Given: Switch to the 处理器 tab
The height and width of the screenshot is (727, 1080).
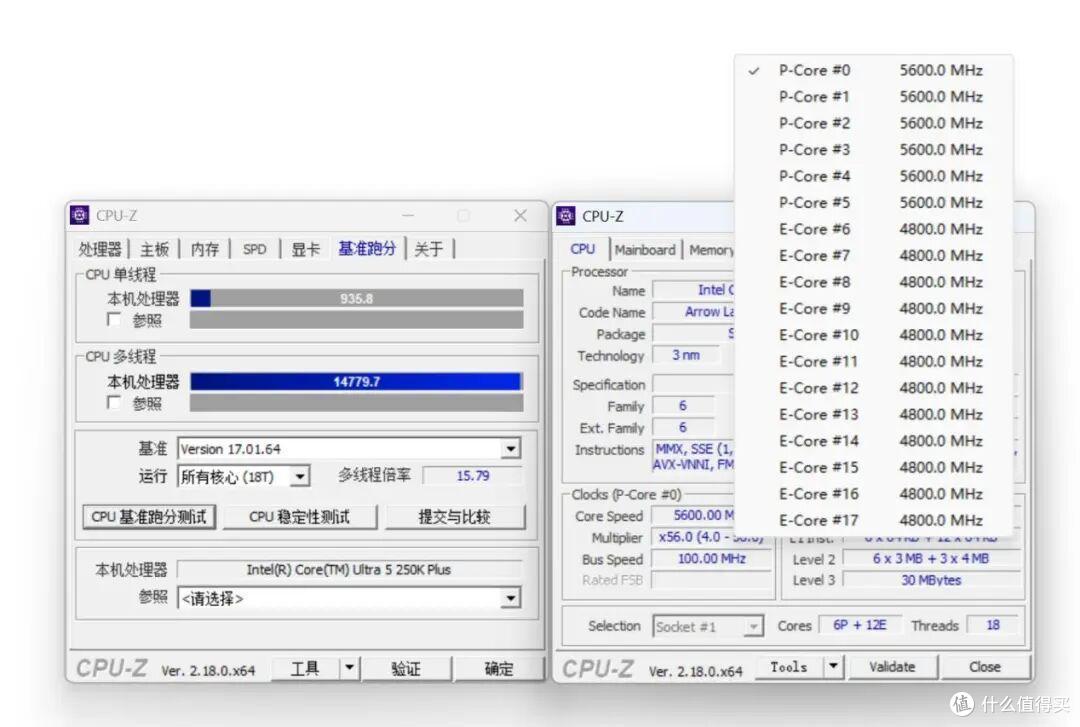Looking at the screenshot, I should pos(100,249).
